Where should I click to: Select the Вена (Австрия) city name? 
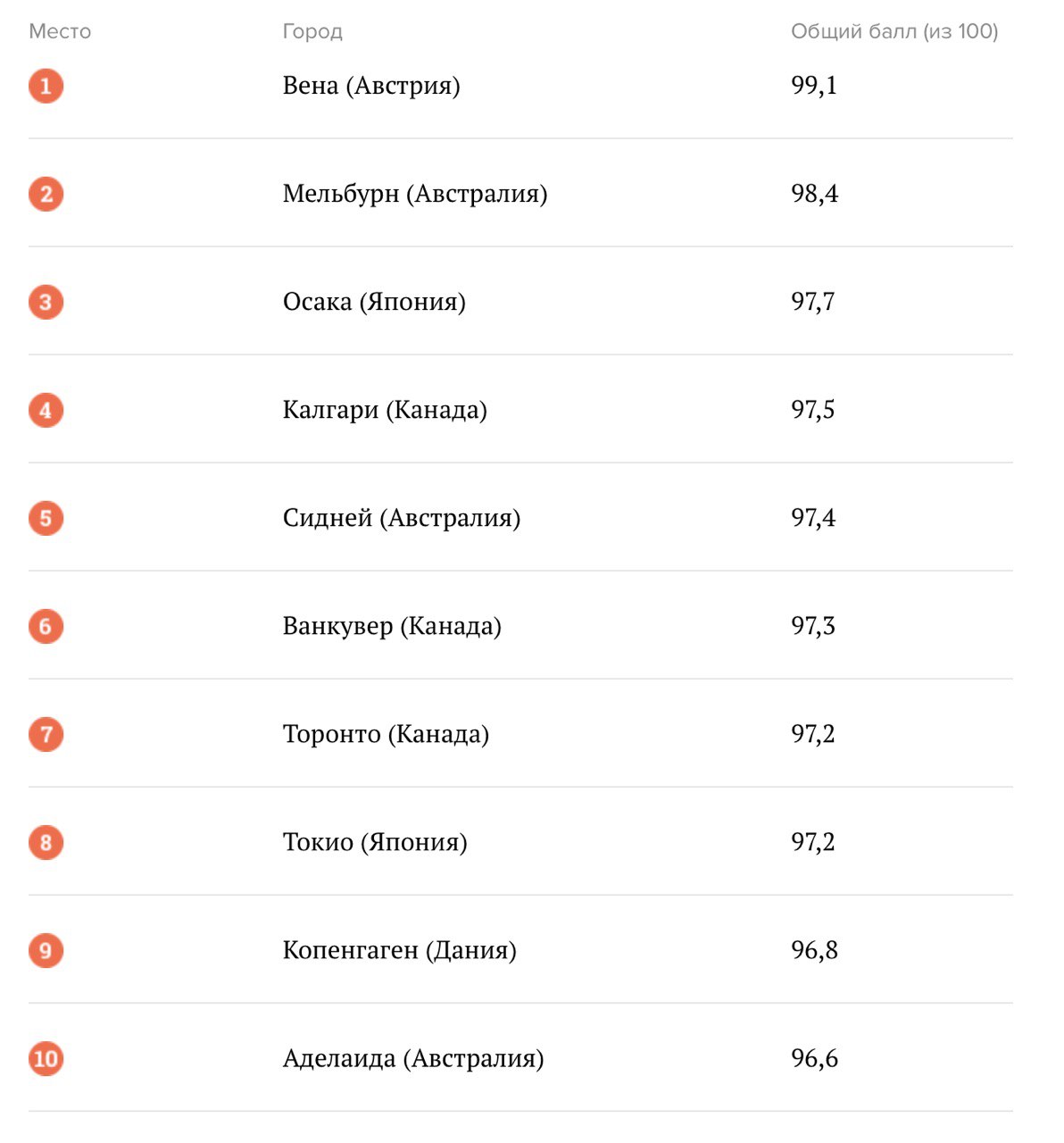371,86
